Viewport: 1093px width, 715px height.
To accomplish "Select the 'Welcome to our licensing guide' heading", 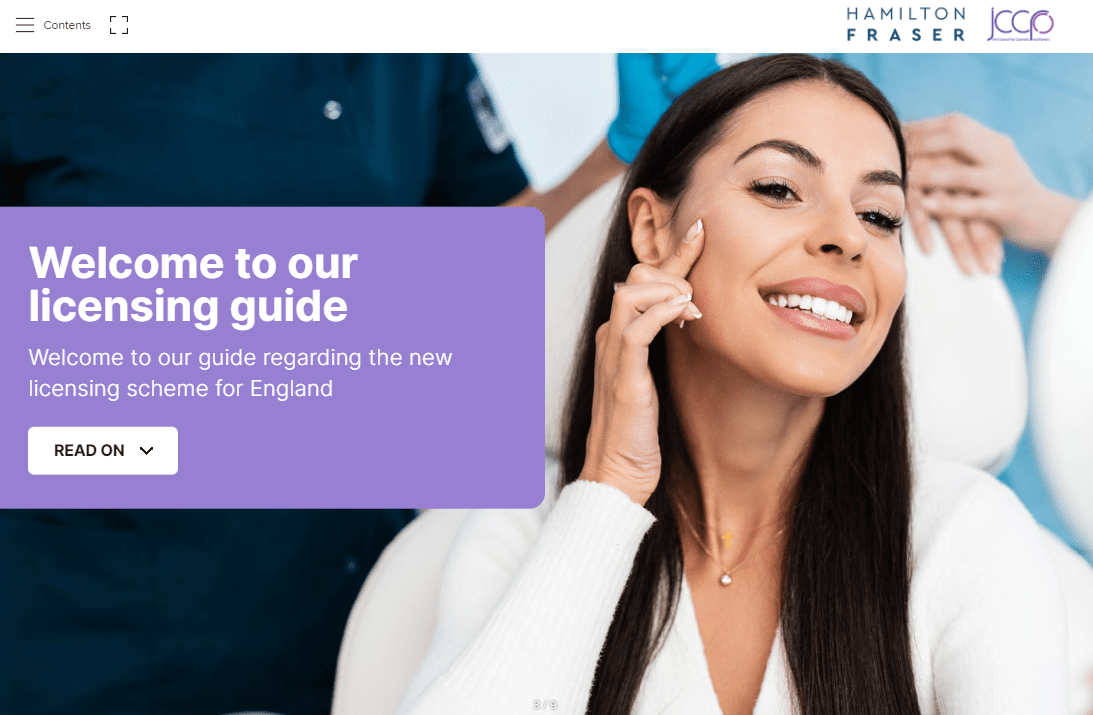I will pyautogui.click(x=193, y=284).
